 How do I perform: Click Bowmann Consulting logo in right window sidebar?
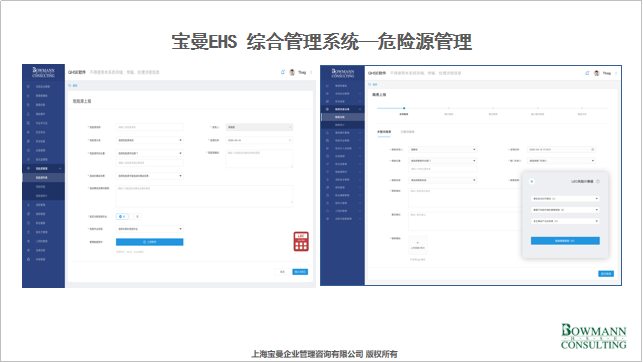tap(343, 73)
